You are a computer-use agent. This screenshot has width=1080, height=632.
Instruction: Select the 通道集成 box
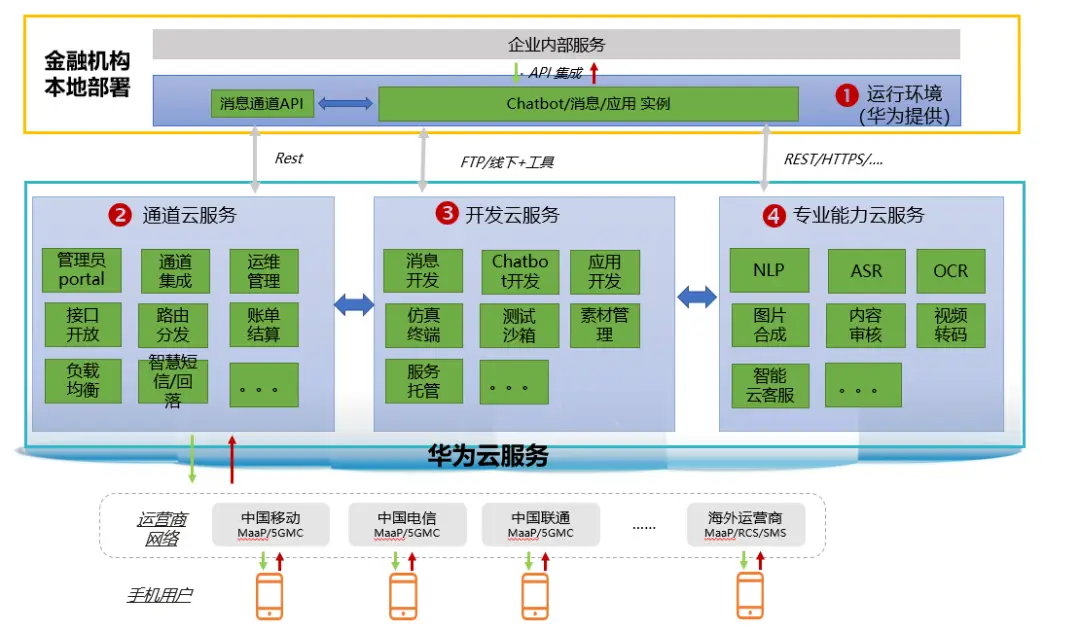(x=175, y=271)
